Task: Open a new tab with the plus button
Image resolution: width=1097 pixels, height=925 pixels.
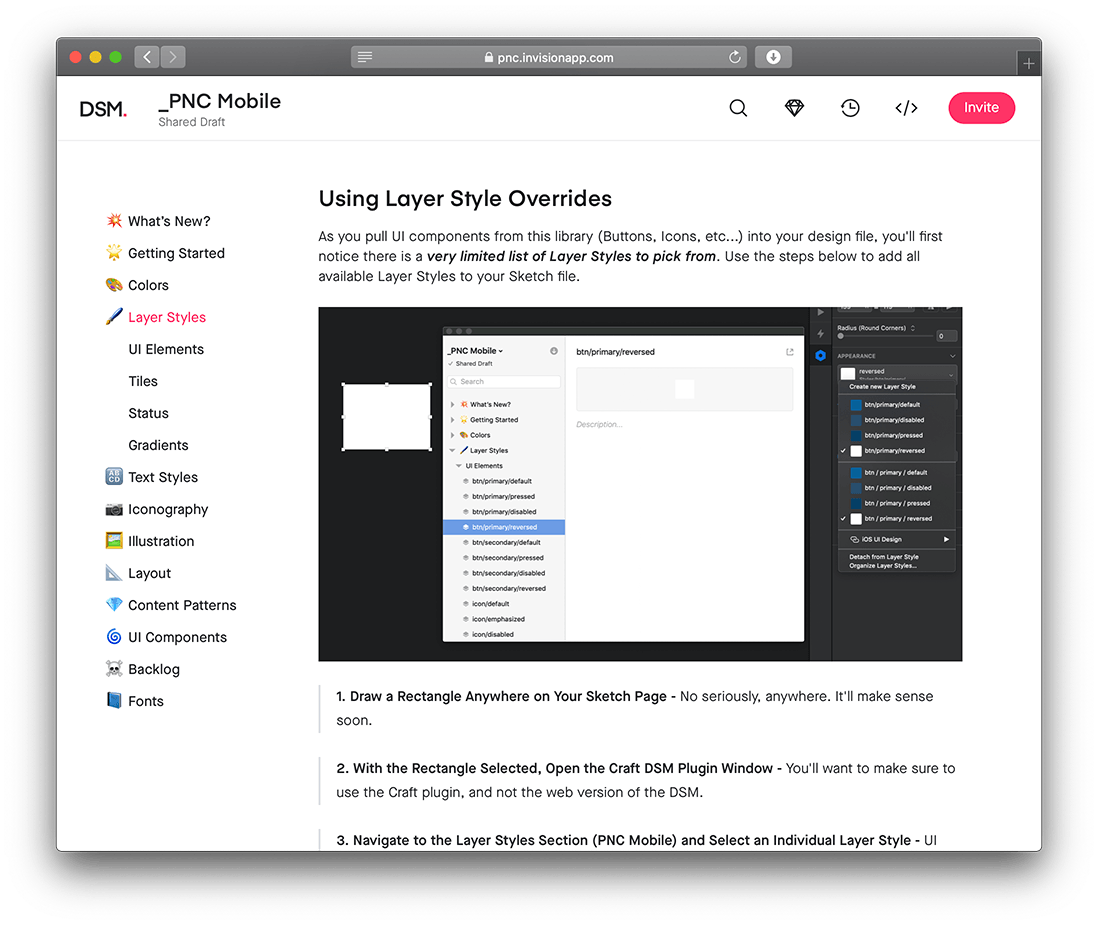Action: point(1028,64)
